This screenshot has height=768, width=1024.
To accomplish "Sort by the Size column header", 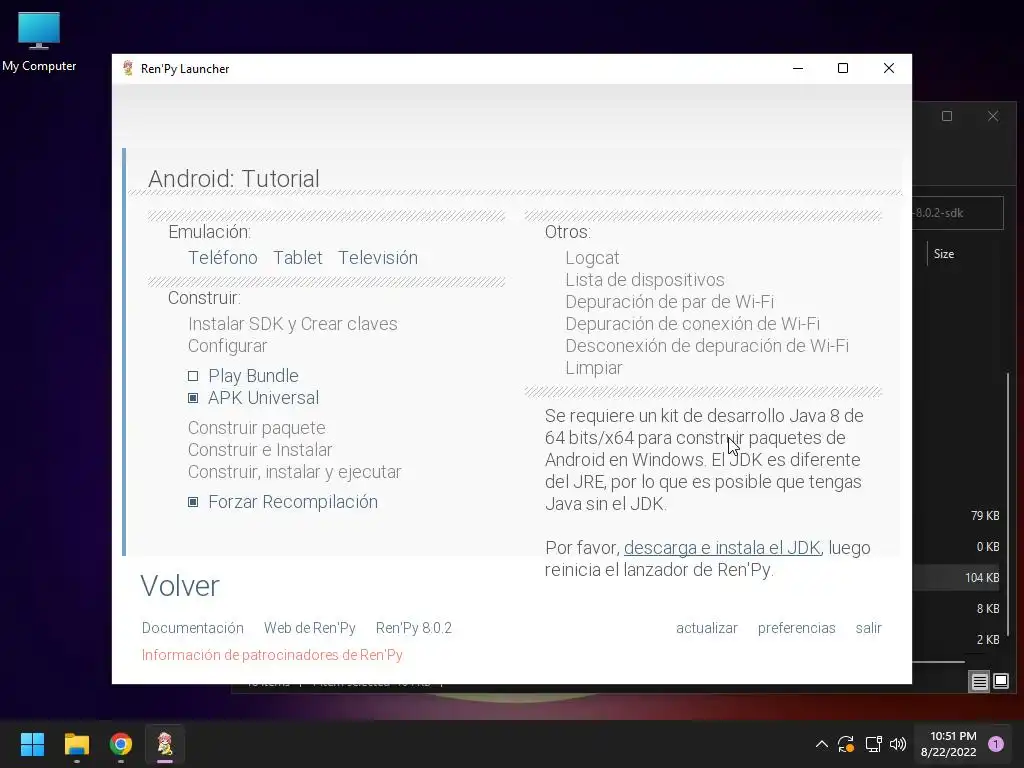I will pos(944,254).
